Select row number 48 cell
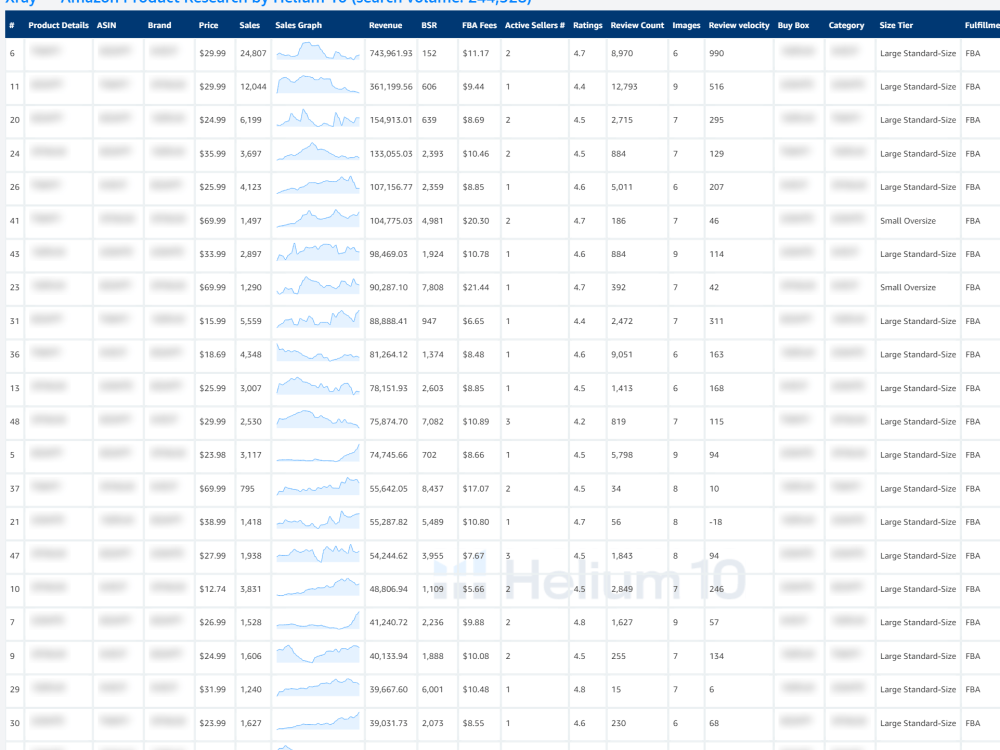 coord(15,422)
